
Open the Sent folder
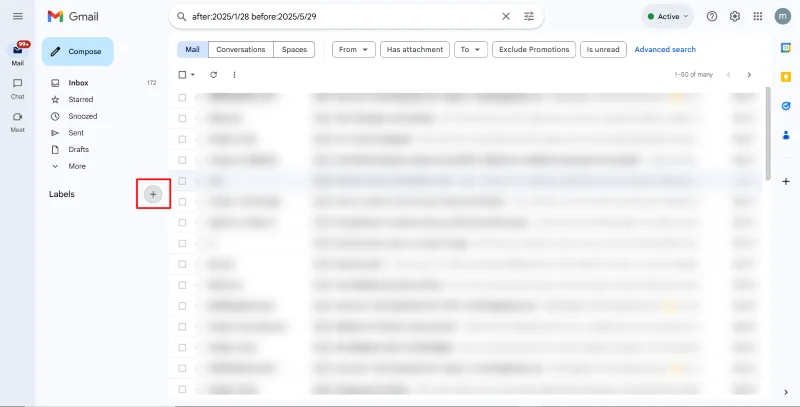tap(76, 133)
